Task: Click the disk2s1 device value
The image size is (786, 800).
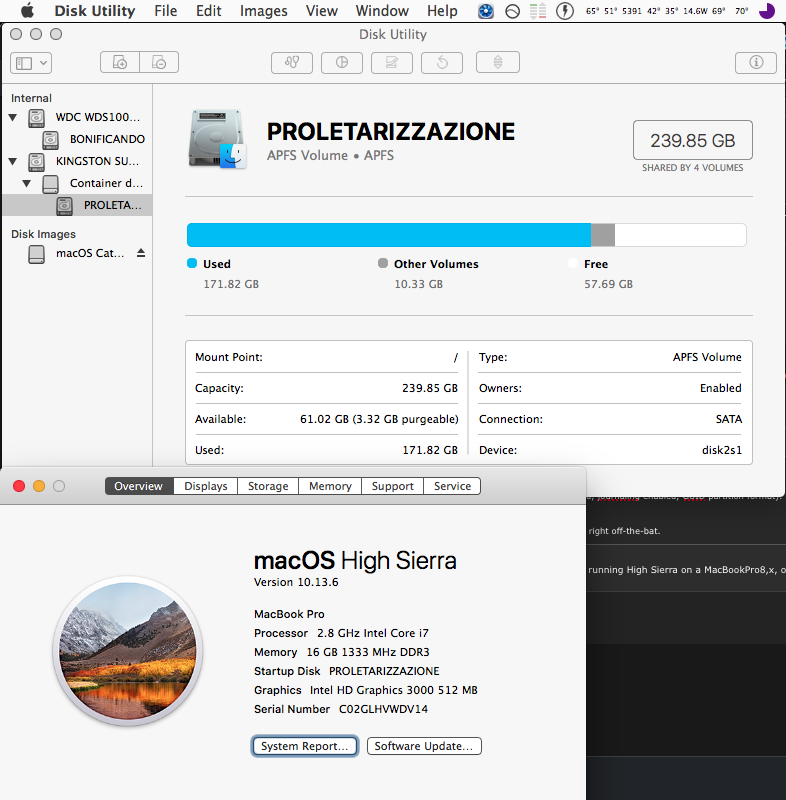Action: pyautogui.click(x=722, y=451)
